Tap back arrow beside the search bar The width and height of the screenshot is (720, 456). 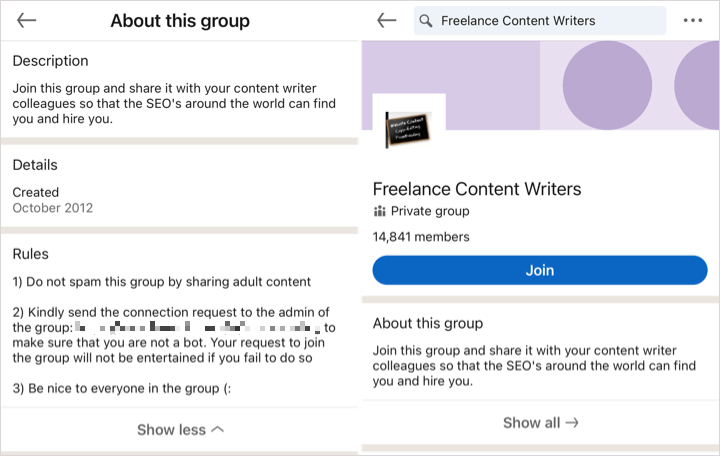coord(386,21)
